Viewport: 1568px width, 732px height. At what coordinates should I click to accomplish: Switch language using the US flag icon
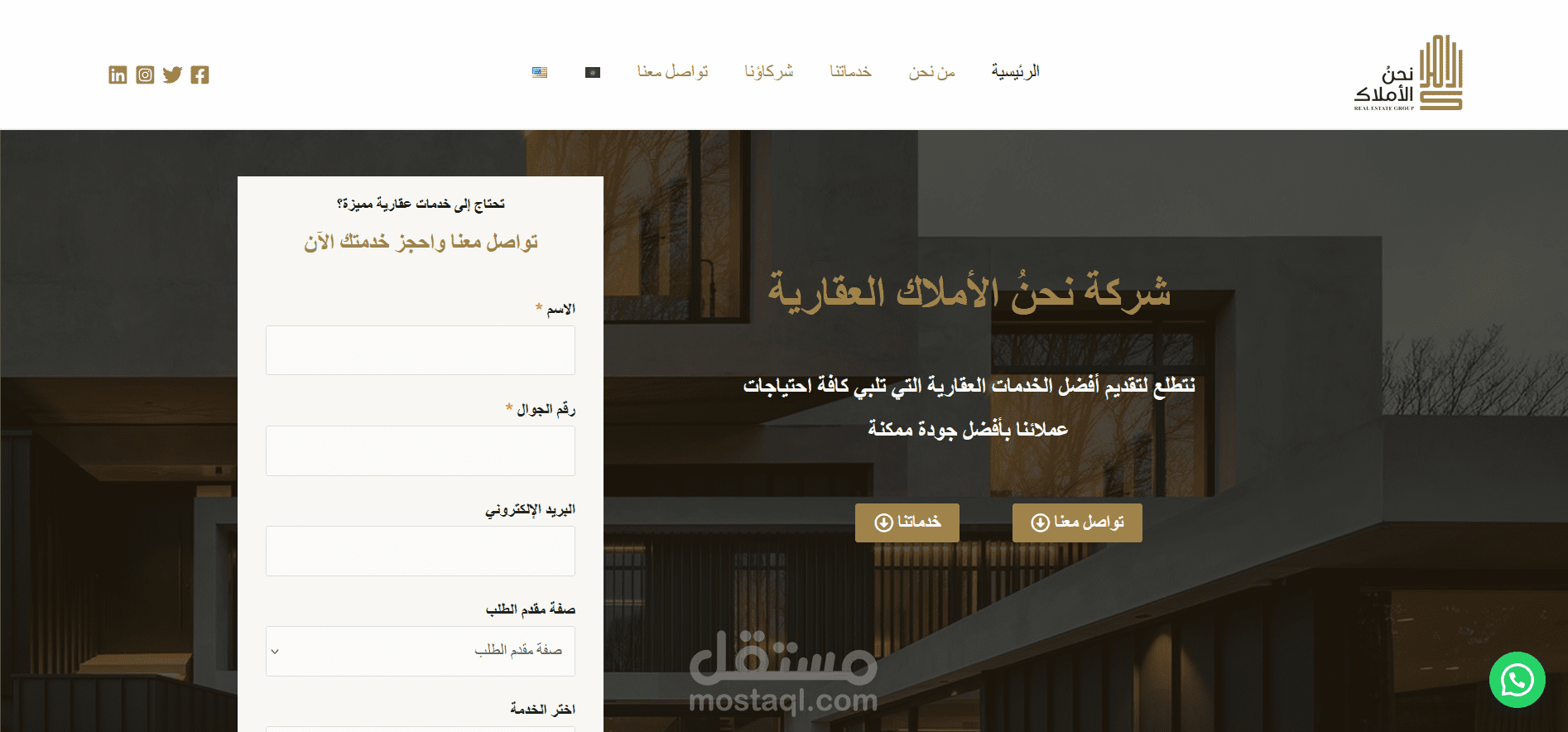click(x=540, y=73)
